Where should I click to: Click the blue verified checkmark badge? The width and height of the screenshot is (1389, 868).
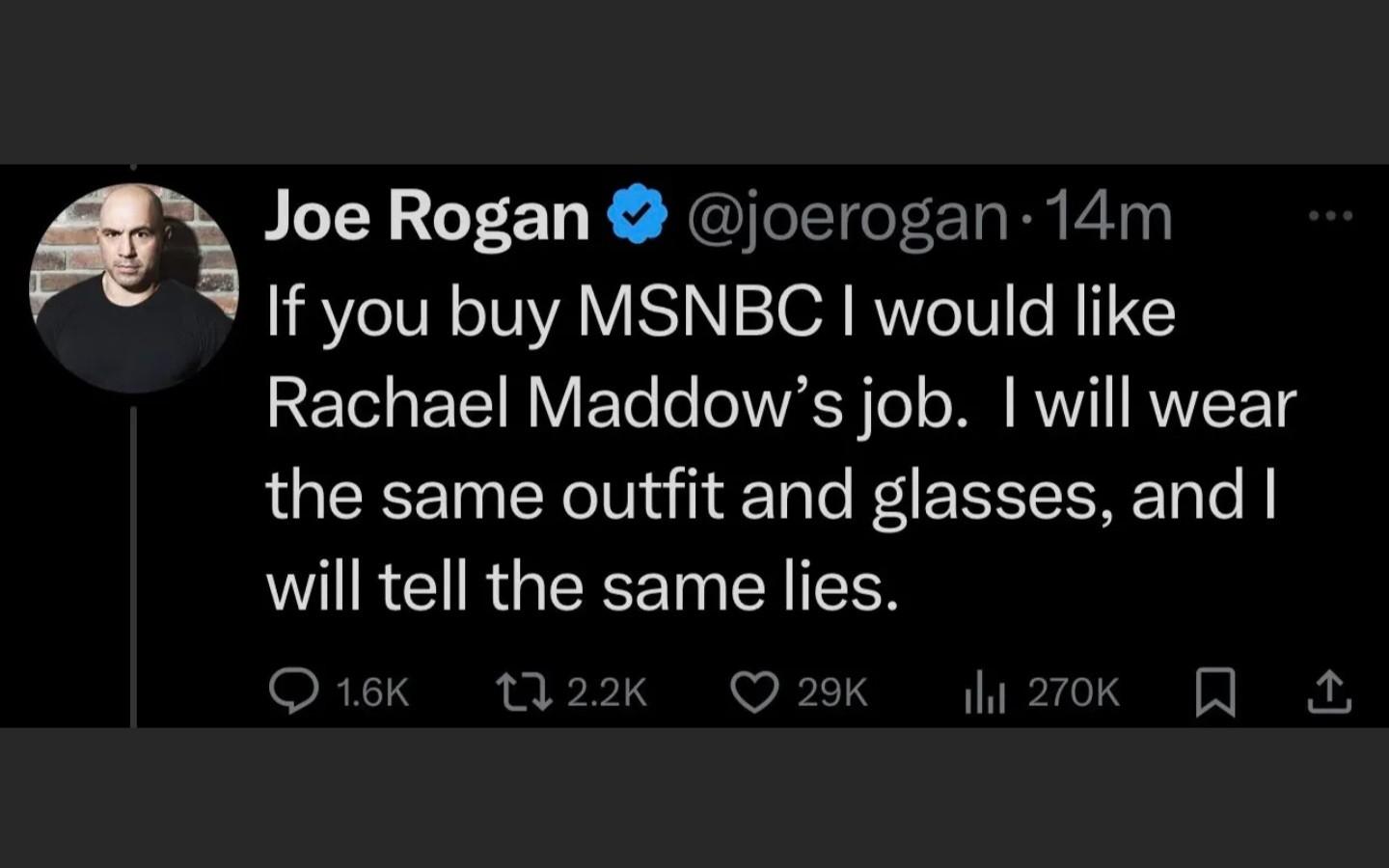(x=638, y=217)
